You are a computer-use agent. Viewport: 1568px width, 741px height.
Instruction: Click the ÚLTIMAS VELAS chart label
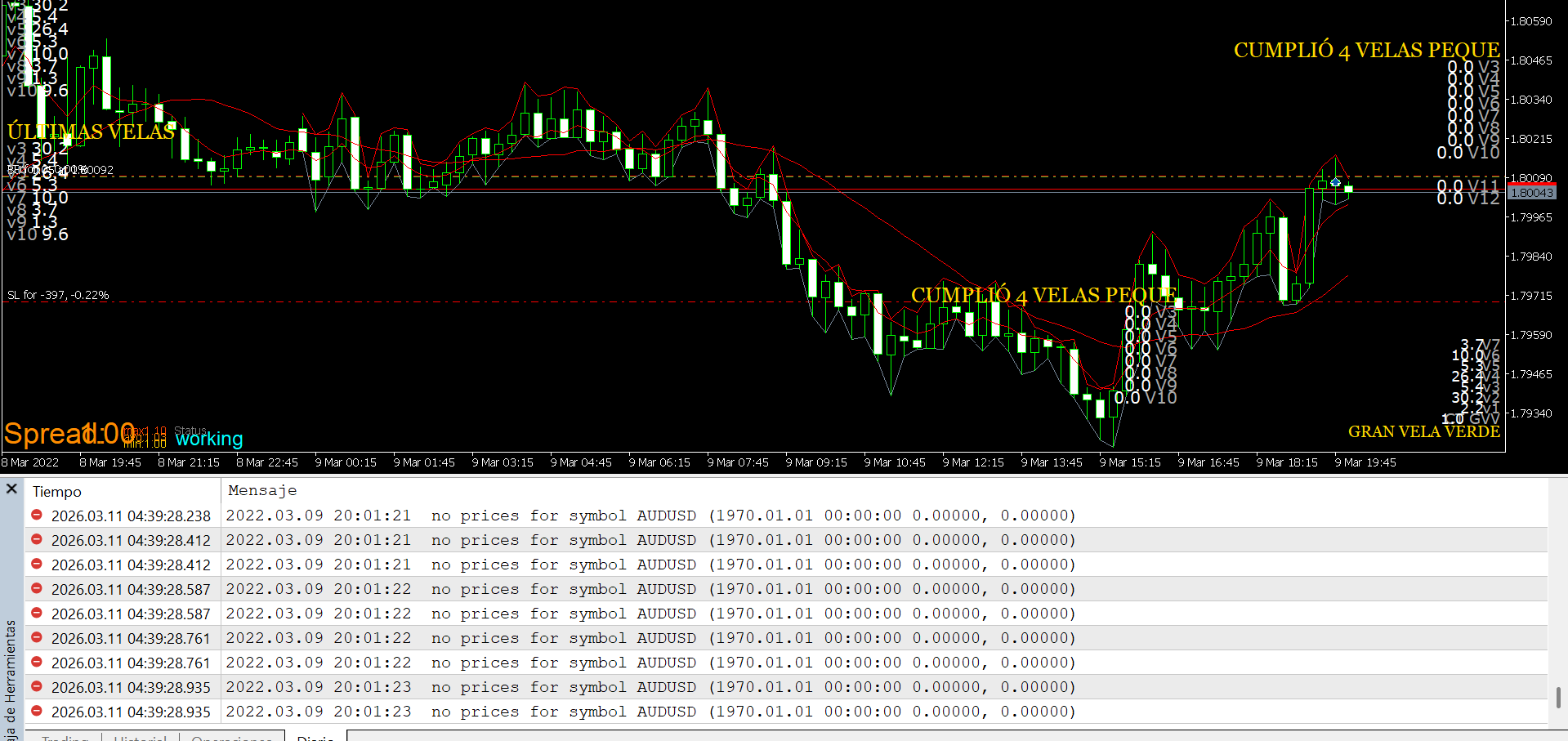(x=91, y=132)
